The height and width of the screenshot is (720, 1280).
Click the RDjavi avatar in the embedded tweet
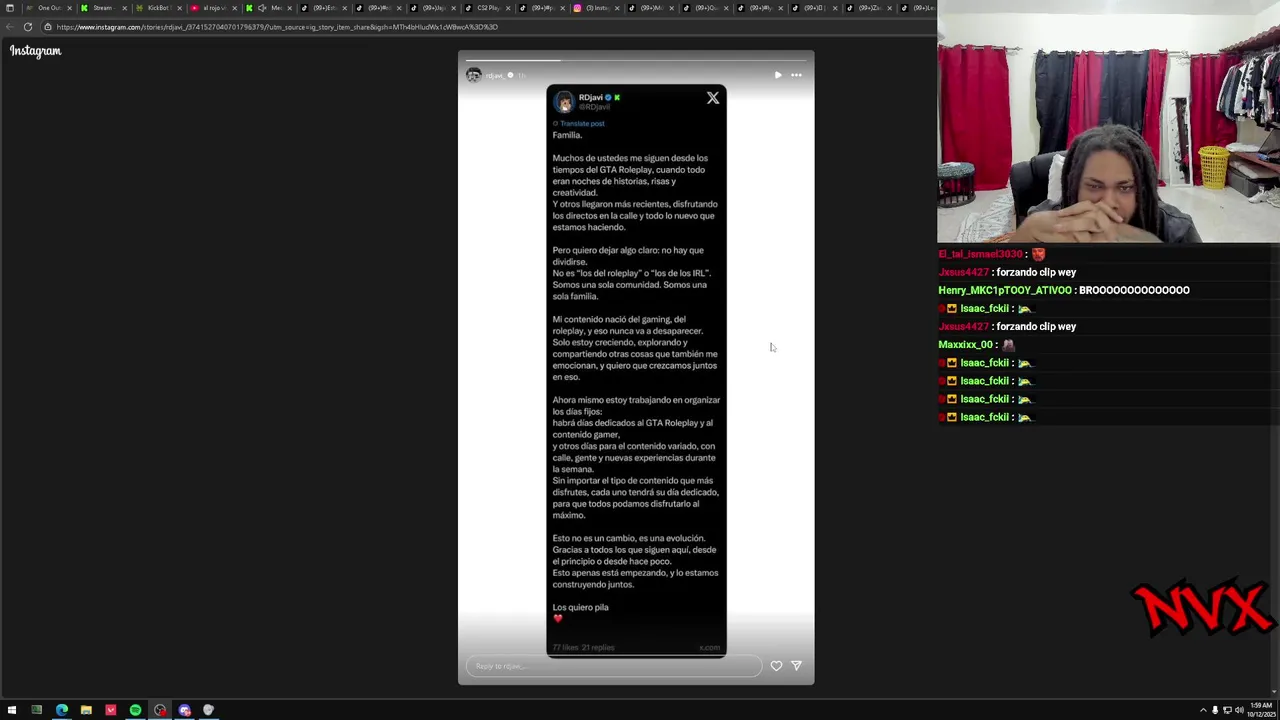point(565,102)
